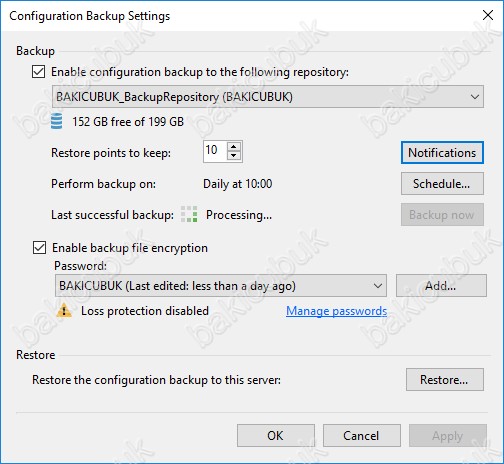Disable configuration backup to repository checkbox
The width and height of the screenshot is (504, 464).
[39, 72]
